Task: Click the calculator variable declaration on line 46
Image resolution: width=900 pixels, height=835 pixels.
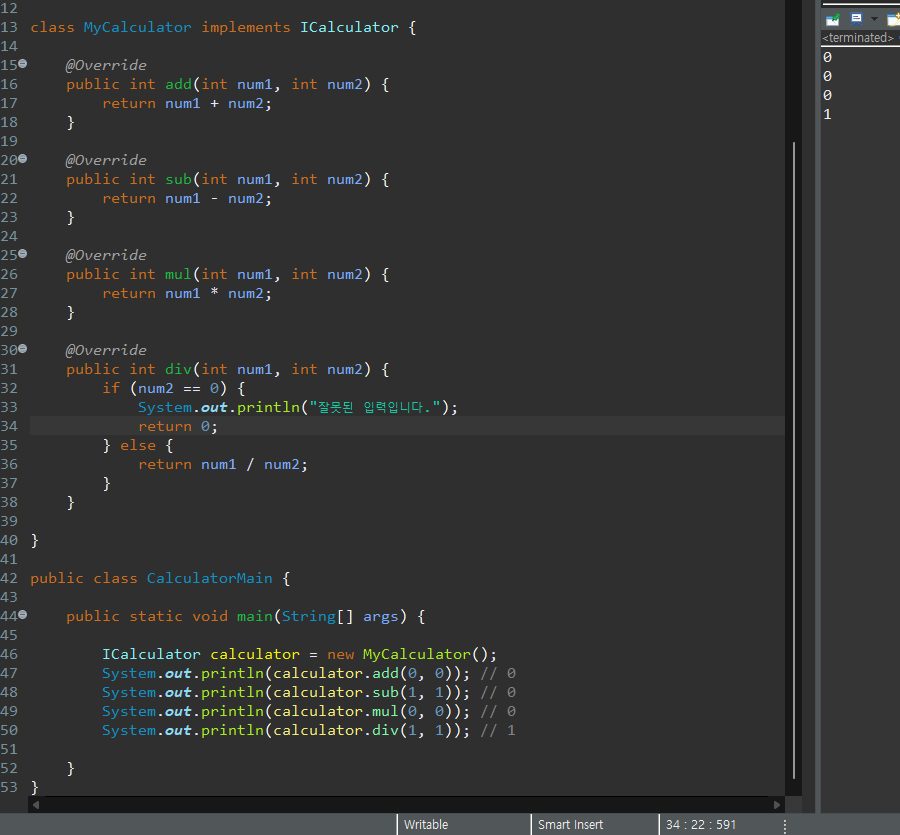Action: click(x=255, y=654)
